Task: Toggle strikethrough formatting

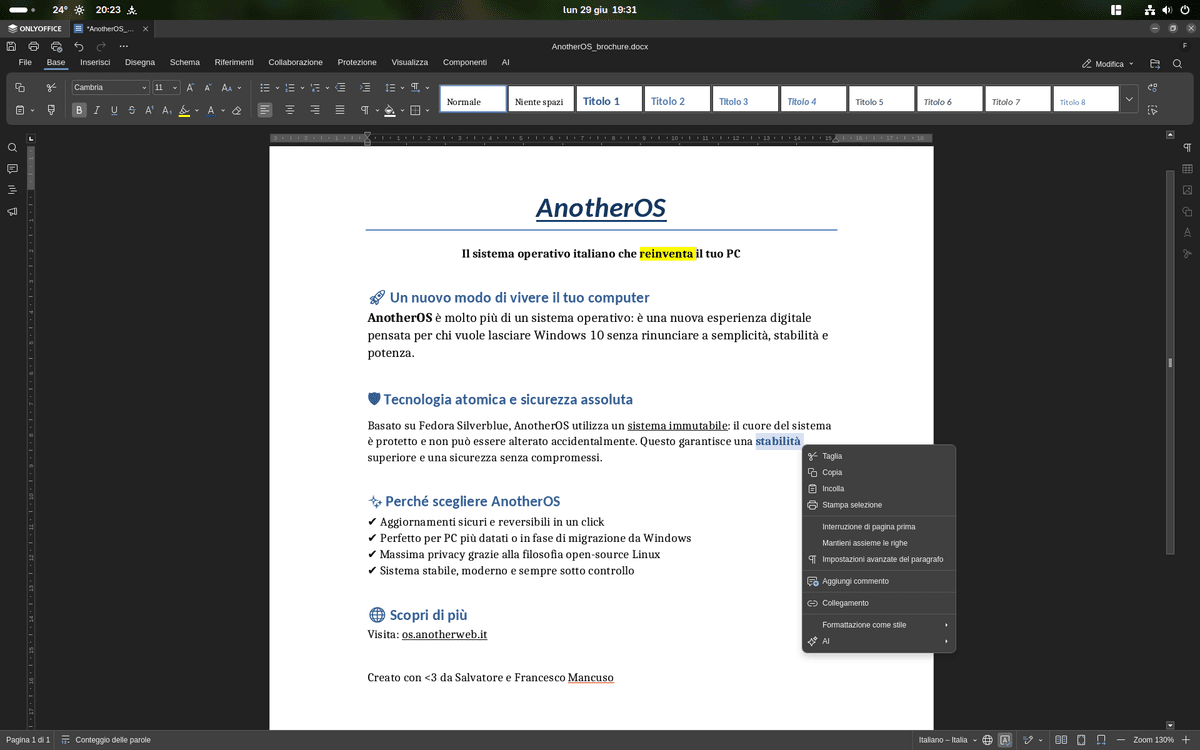Action: pyautogui.click(x=132, y=110)
